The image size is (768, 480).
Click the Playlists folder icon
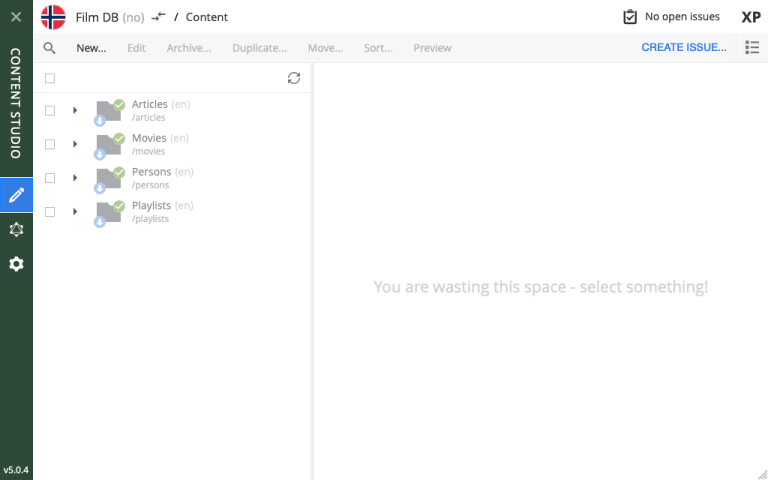(109, 213)
